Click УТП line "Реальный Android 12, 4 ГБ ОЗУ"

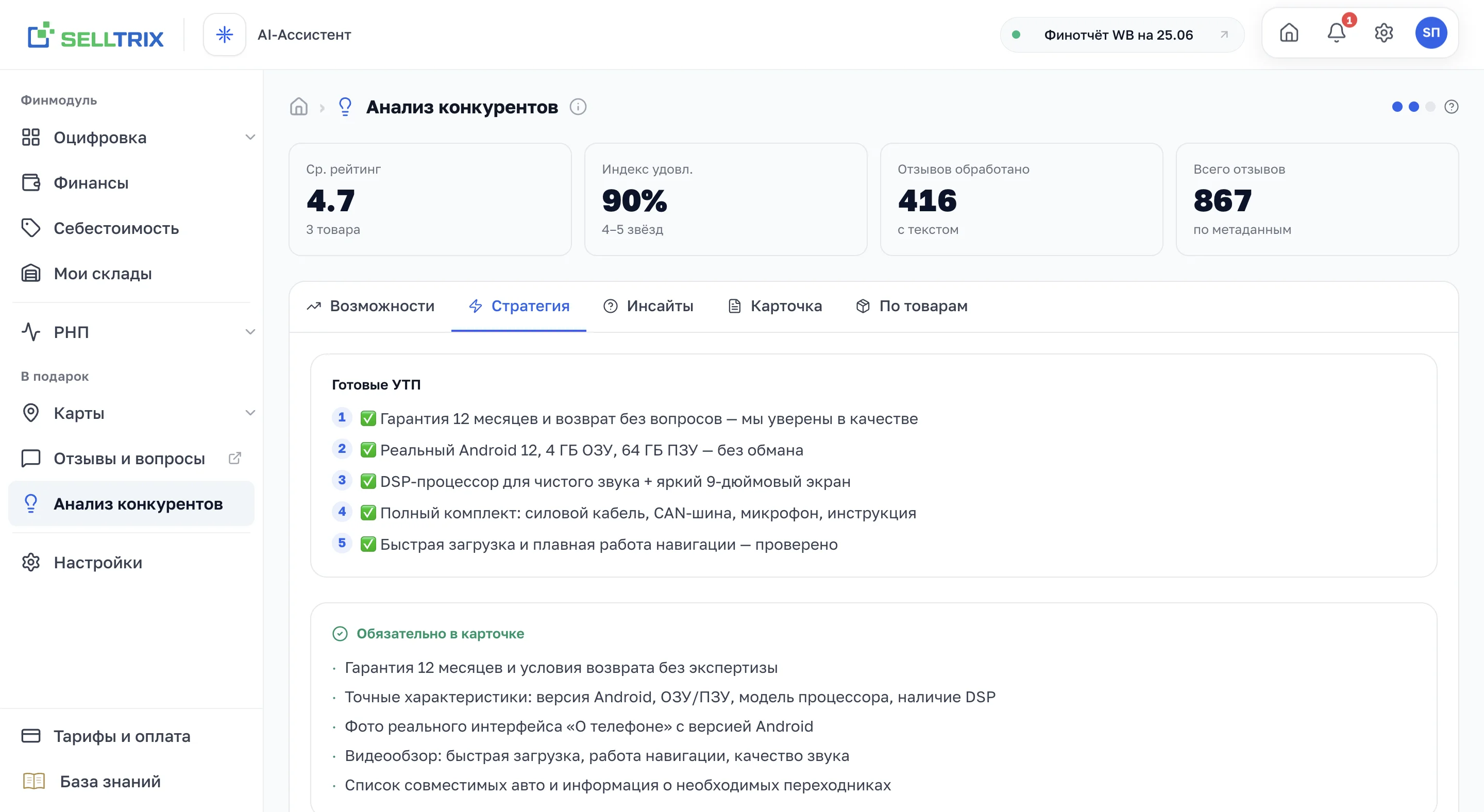pos(581,450)
